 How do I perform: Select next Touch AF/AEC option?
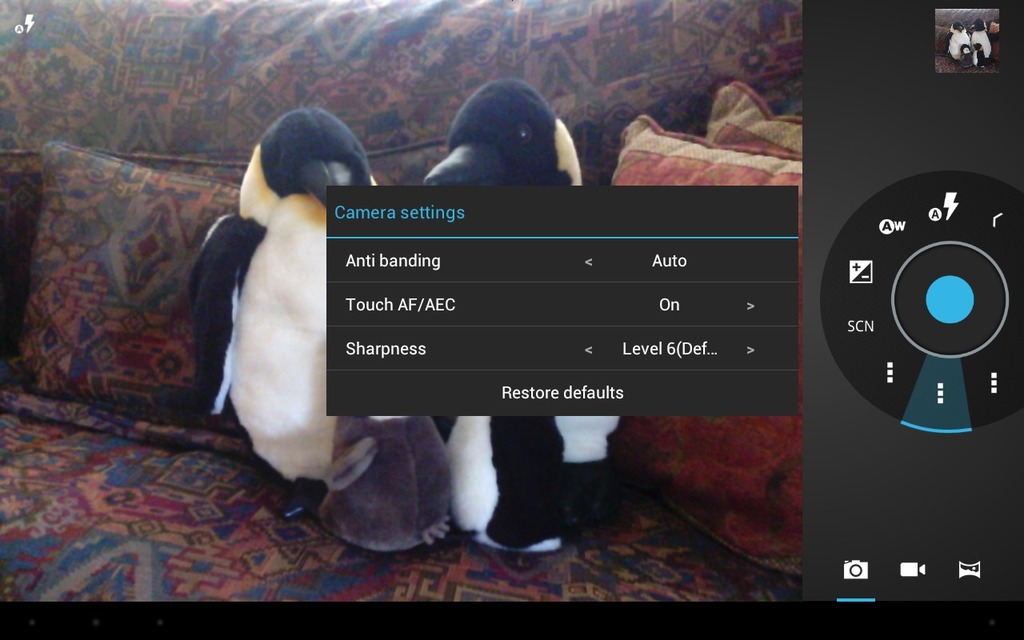coord(750,306)
